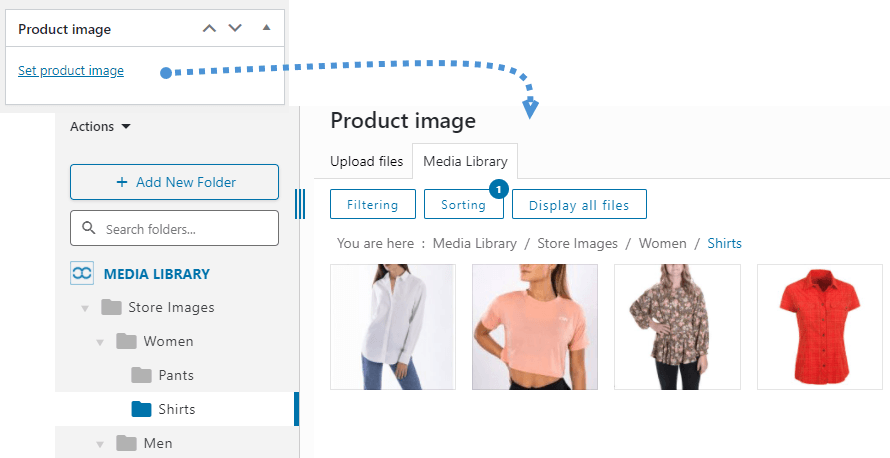Click the Set product image link
The width and height of the screenshot is (890, 458).
pyautogui.click(x=71, y=71)
